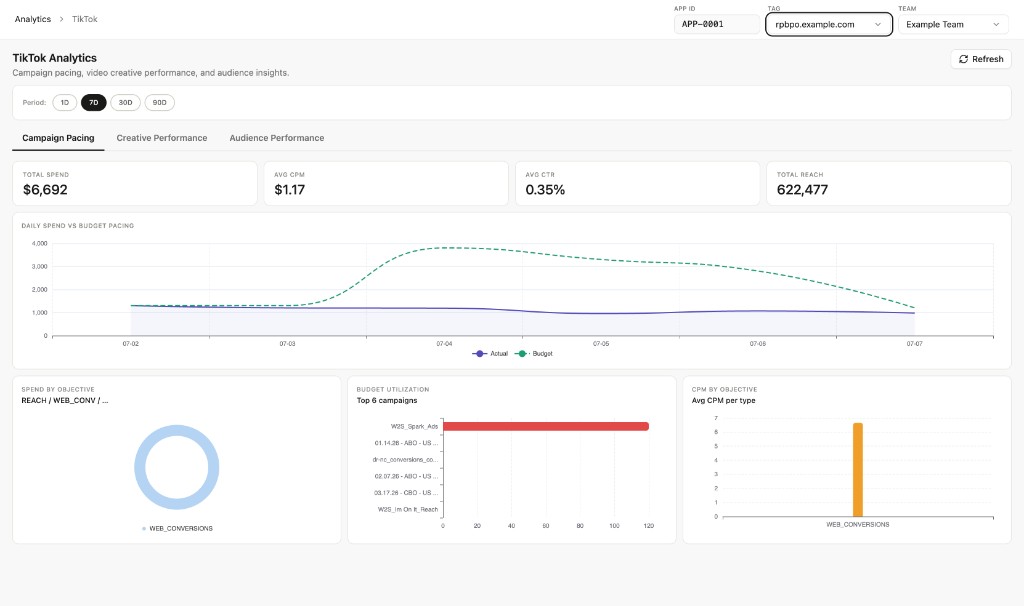Click the W2S_Im On It_Reach campaign label
The image size is (1024, 606).
pyautogui.click(x=408, y=509)
